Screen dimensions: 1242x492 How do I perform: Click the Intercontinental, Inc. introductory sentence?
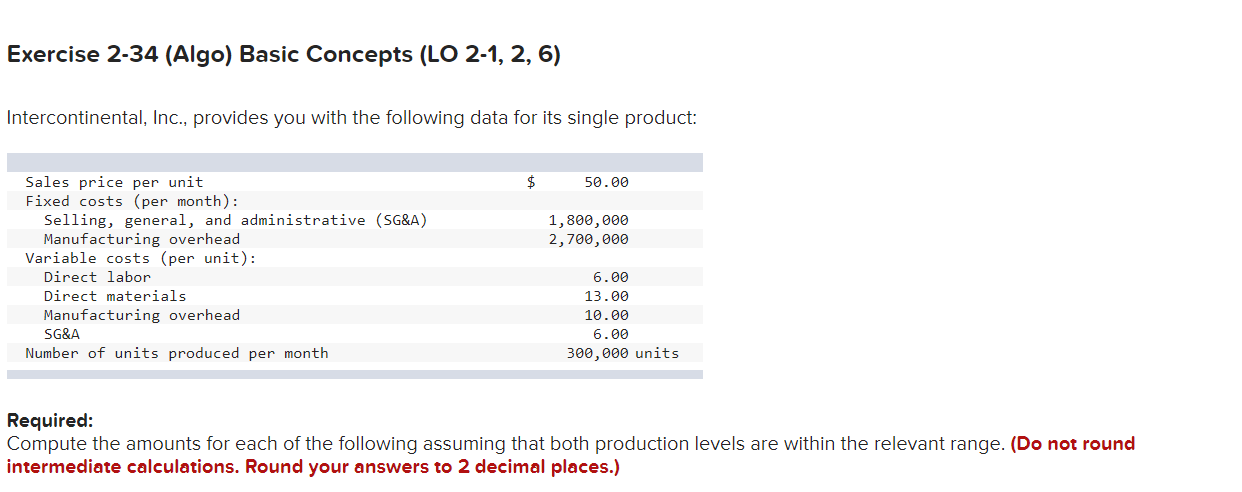click(x=351, y=118)
